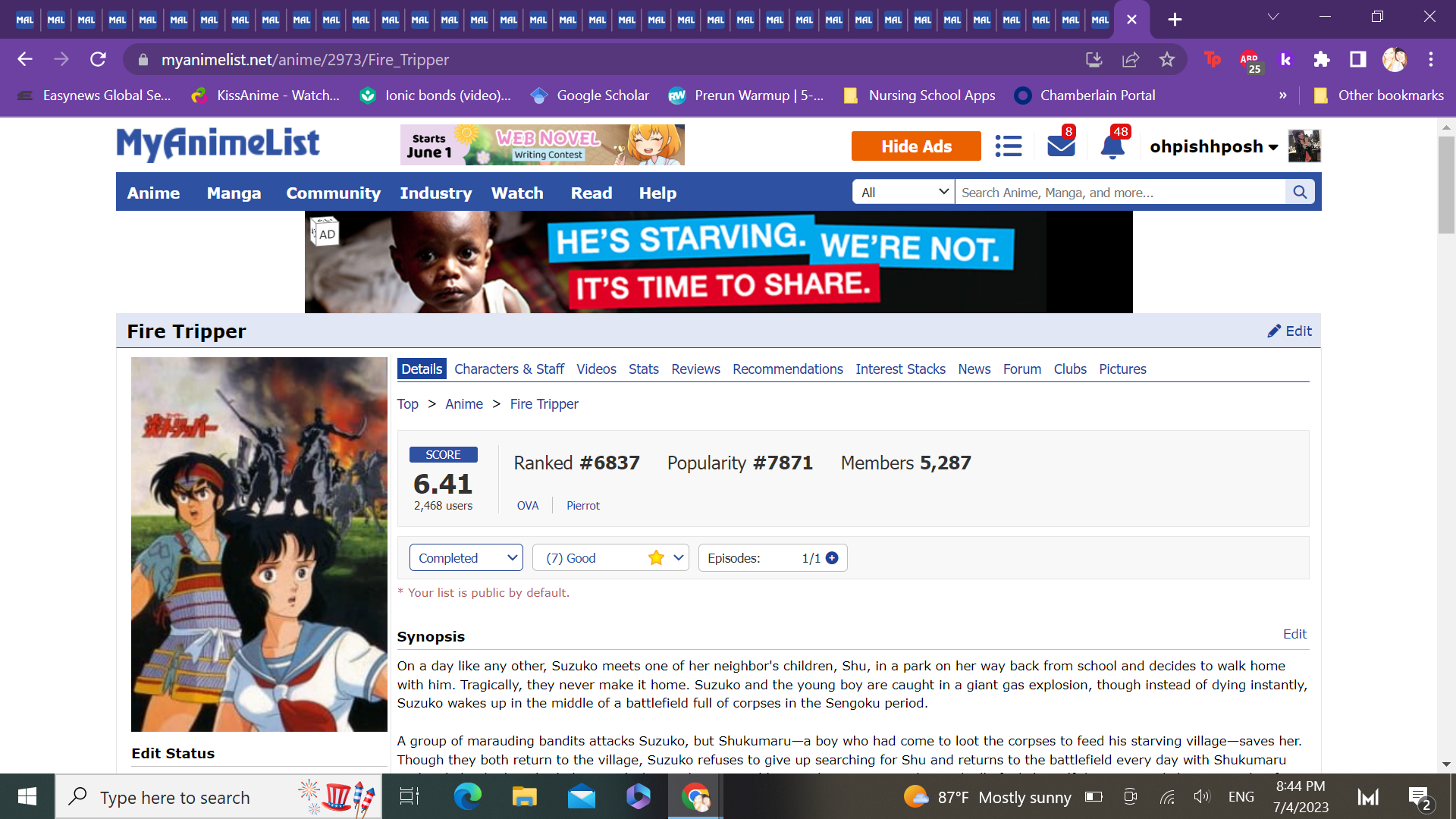This screenshot has width=1456, height=819.
Task: Expand the All search category dropdown
Action: pyautogui.click(x=903, y=193)
